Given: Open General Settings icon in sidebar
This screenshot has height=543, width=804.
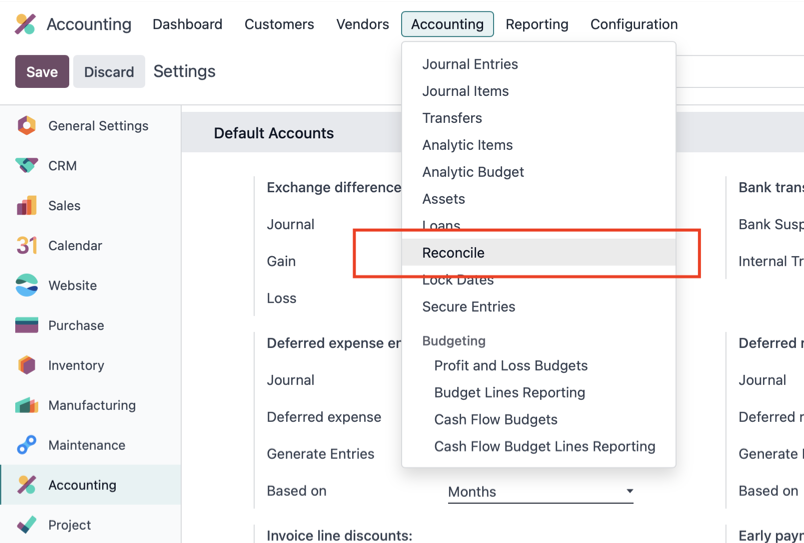Looking at the screenshot, I should 27,126.
